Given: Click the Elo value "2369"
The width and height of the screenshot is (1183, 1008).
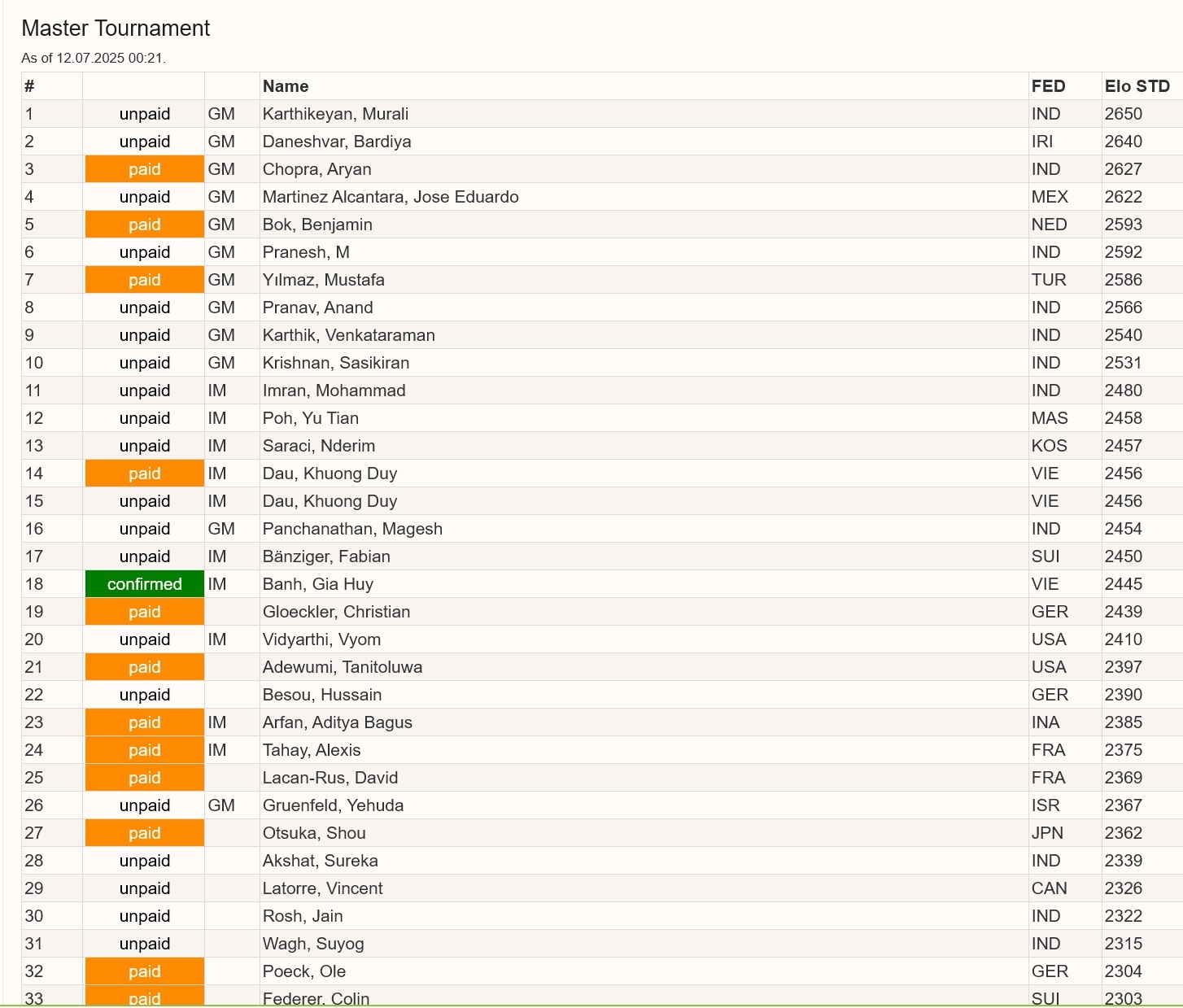Looking at the screenshot, I should pyautogui.click(x=1124, y=778).
